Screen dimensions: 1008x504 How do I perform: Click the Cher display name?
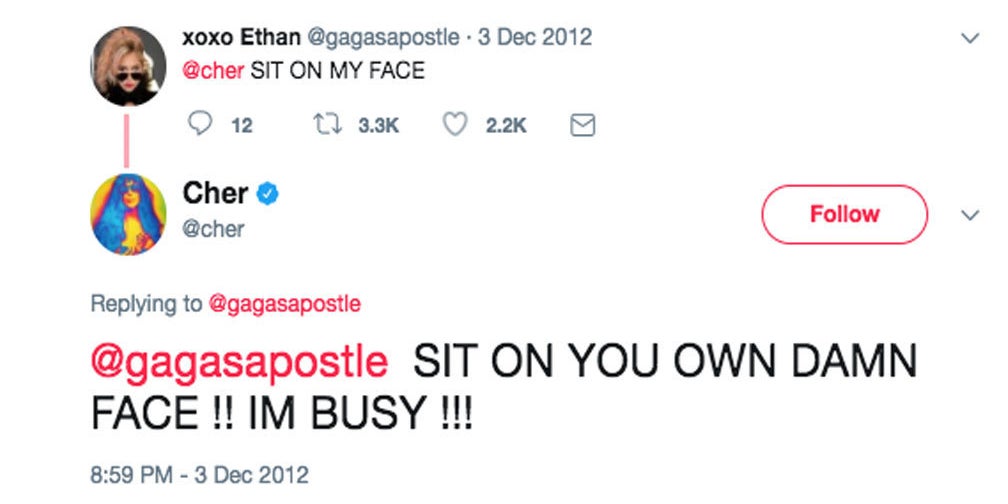[216, 193]
